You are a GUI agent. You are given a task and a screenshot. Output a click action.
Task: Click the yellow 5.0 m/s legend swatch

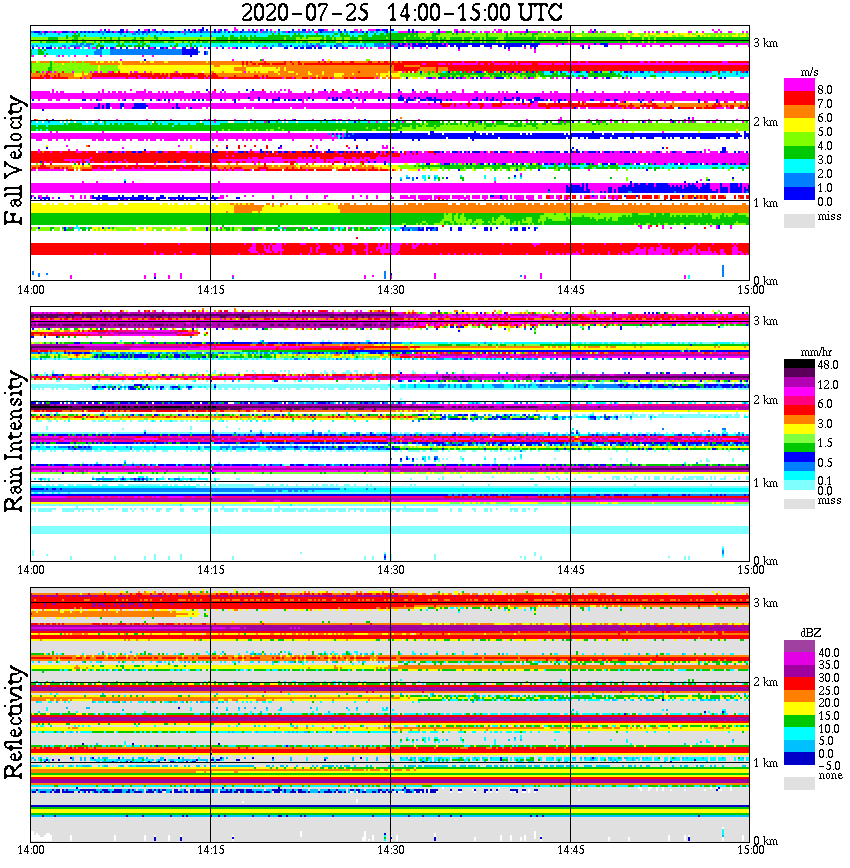click(799, 126)
